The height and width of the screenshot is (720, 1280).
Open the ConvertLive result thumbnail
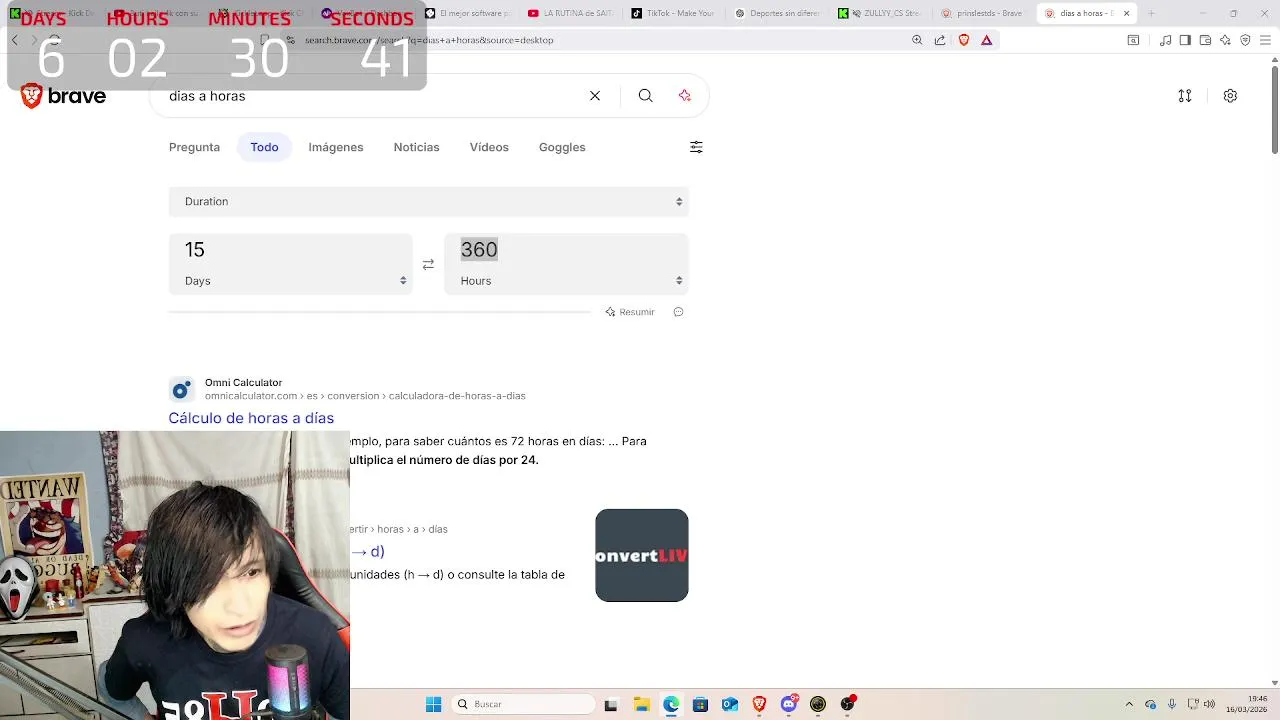[x=642, y=555]
